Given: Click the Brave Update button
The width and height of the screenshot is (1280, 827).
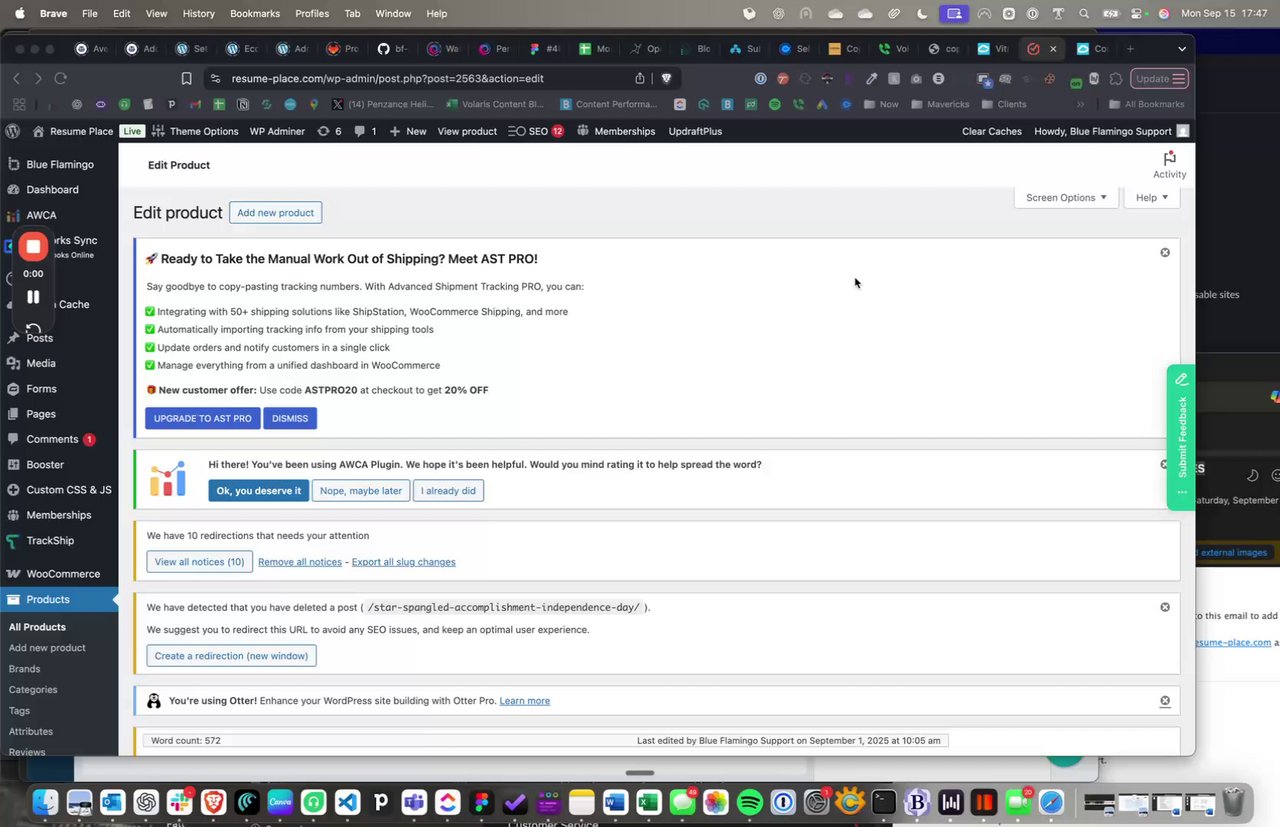Looking at the screenshot, I should (1160, 78).
